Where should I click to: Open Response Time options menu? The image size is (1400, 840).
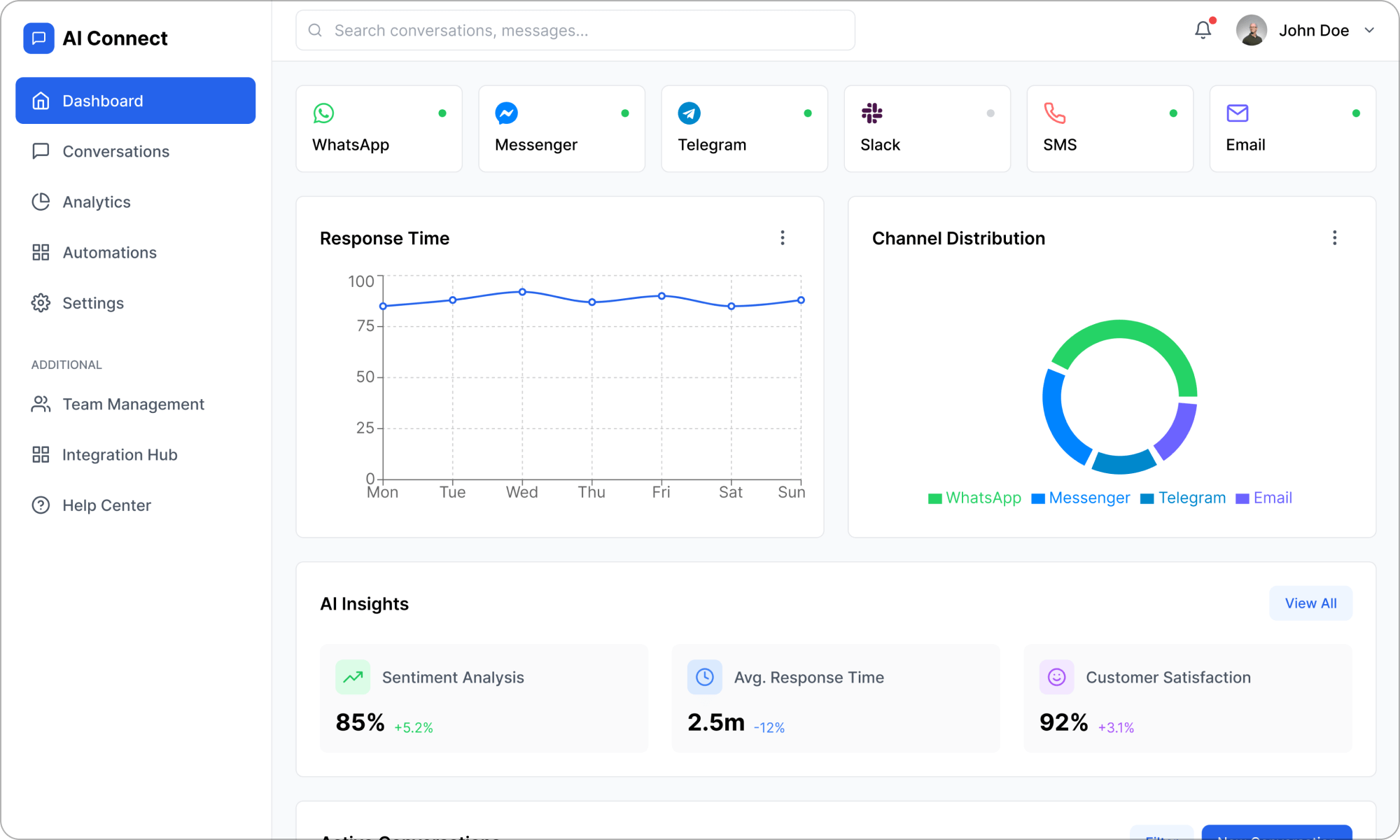783,238
